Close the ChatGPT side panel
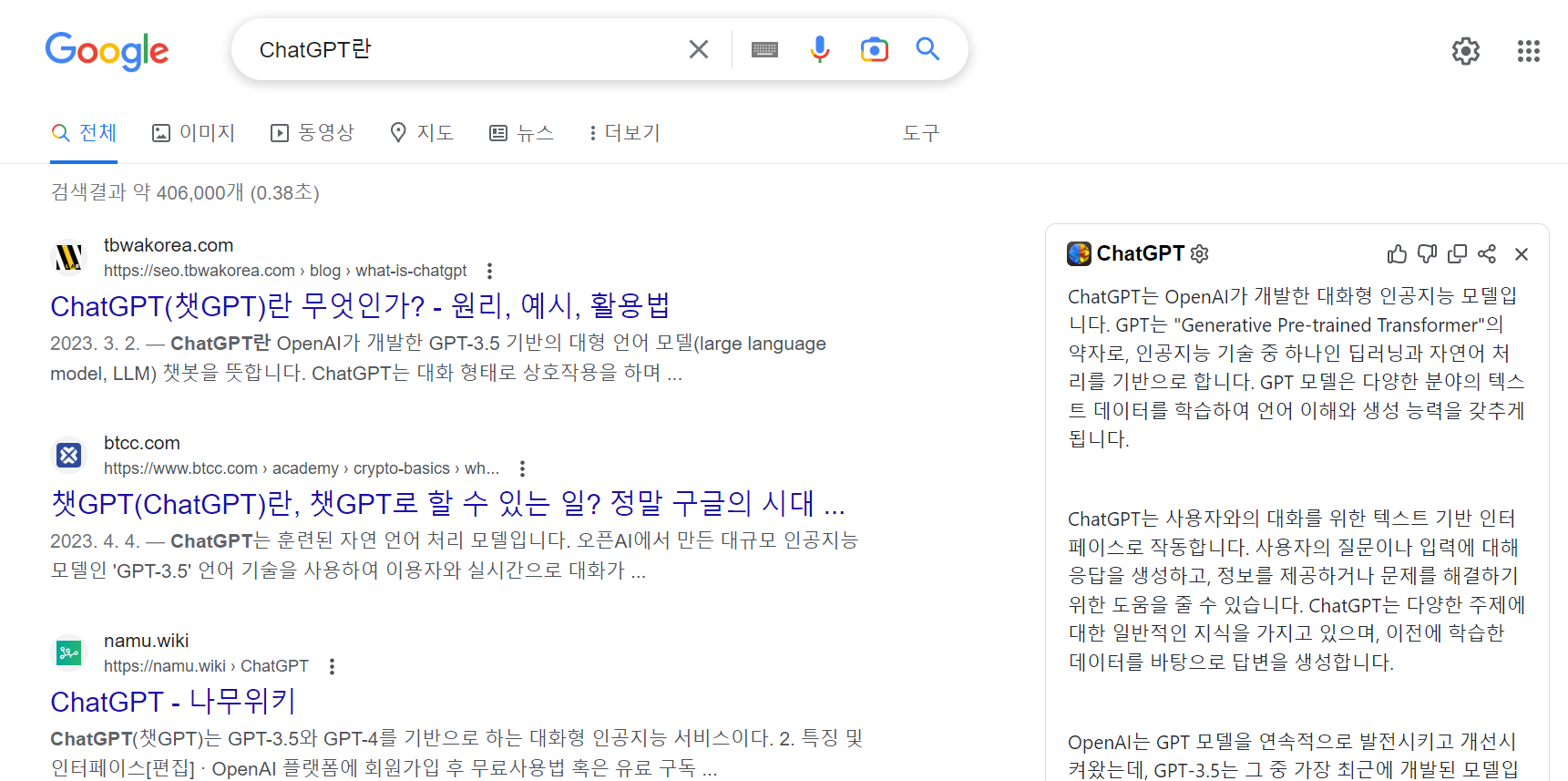 [1522, 254]
